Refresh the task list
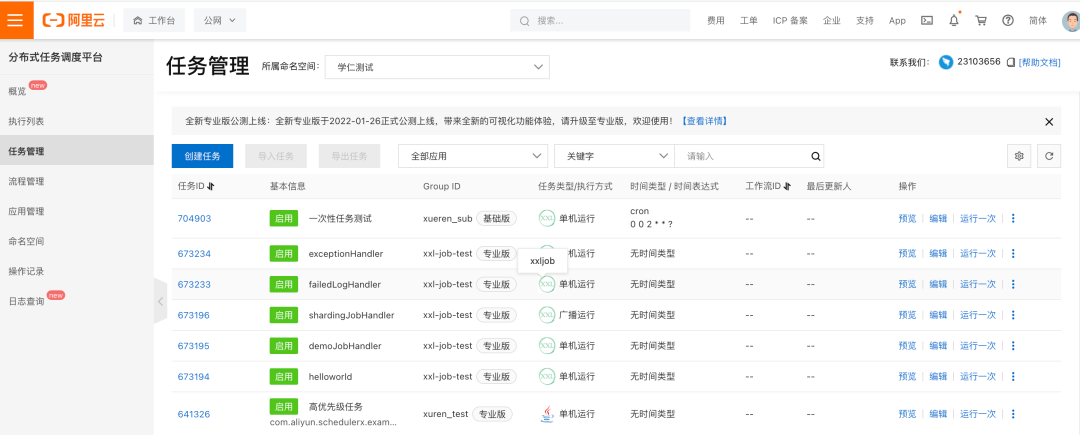Screen dimensions: 1080x435 [x=1049, y=156]
